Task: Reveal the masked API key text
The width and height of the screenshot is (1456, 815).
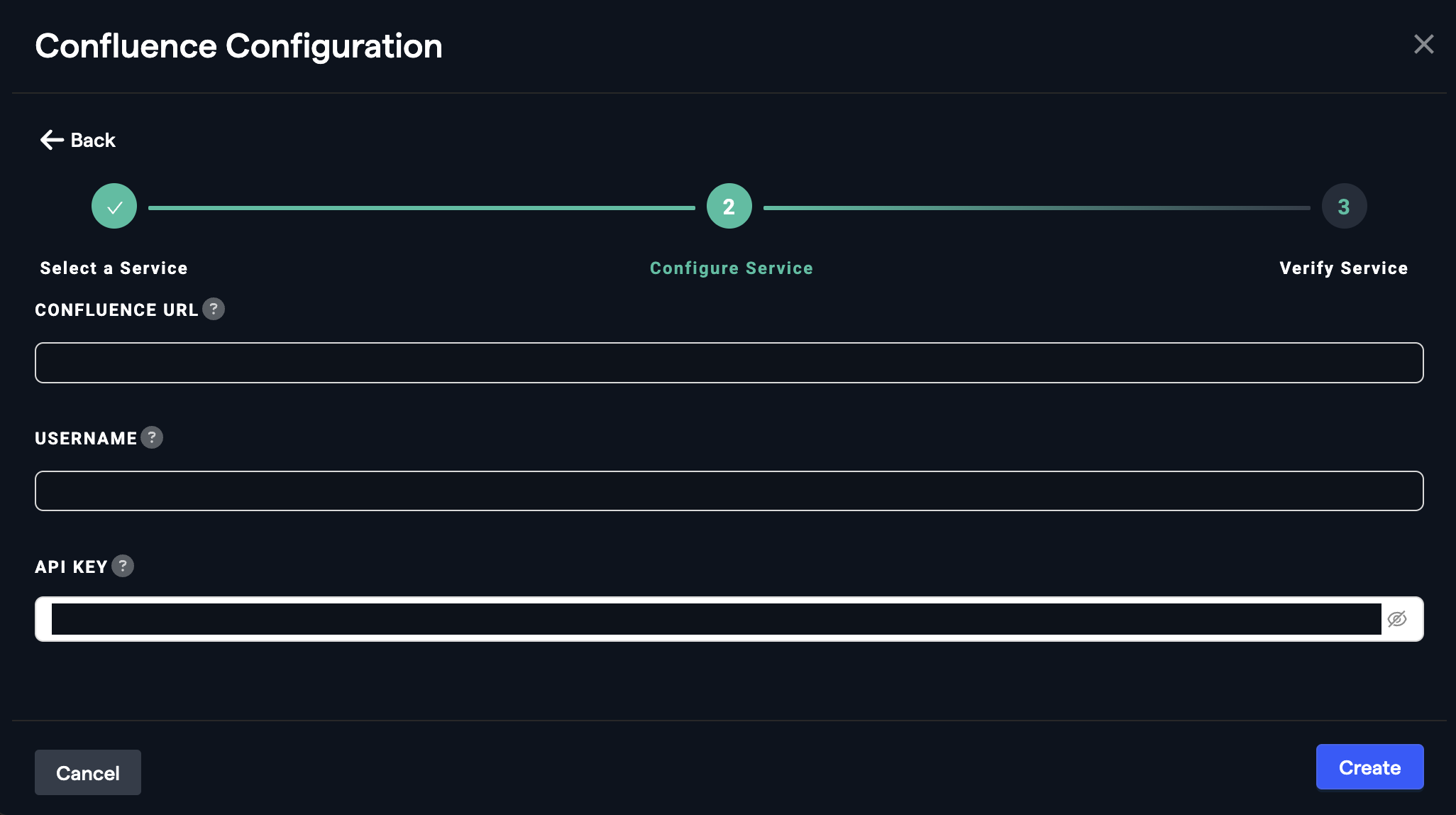Action: (1396, 618)
